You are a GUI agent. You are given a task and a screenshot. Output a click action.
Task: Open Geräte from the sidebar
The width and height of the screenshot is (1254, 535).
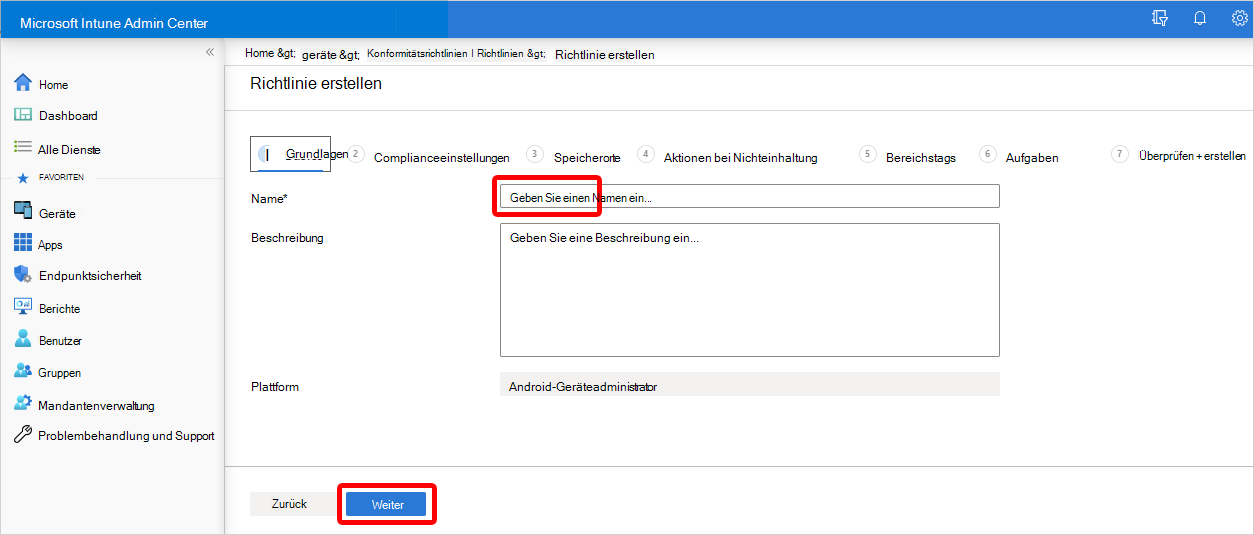coord(23,212)
